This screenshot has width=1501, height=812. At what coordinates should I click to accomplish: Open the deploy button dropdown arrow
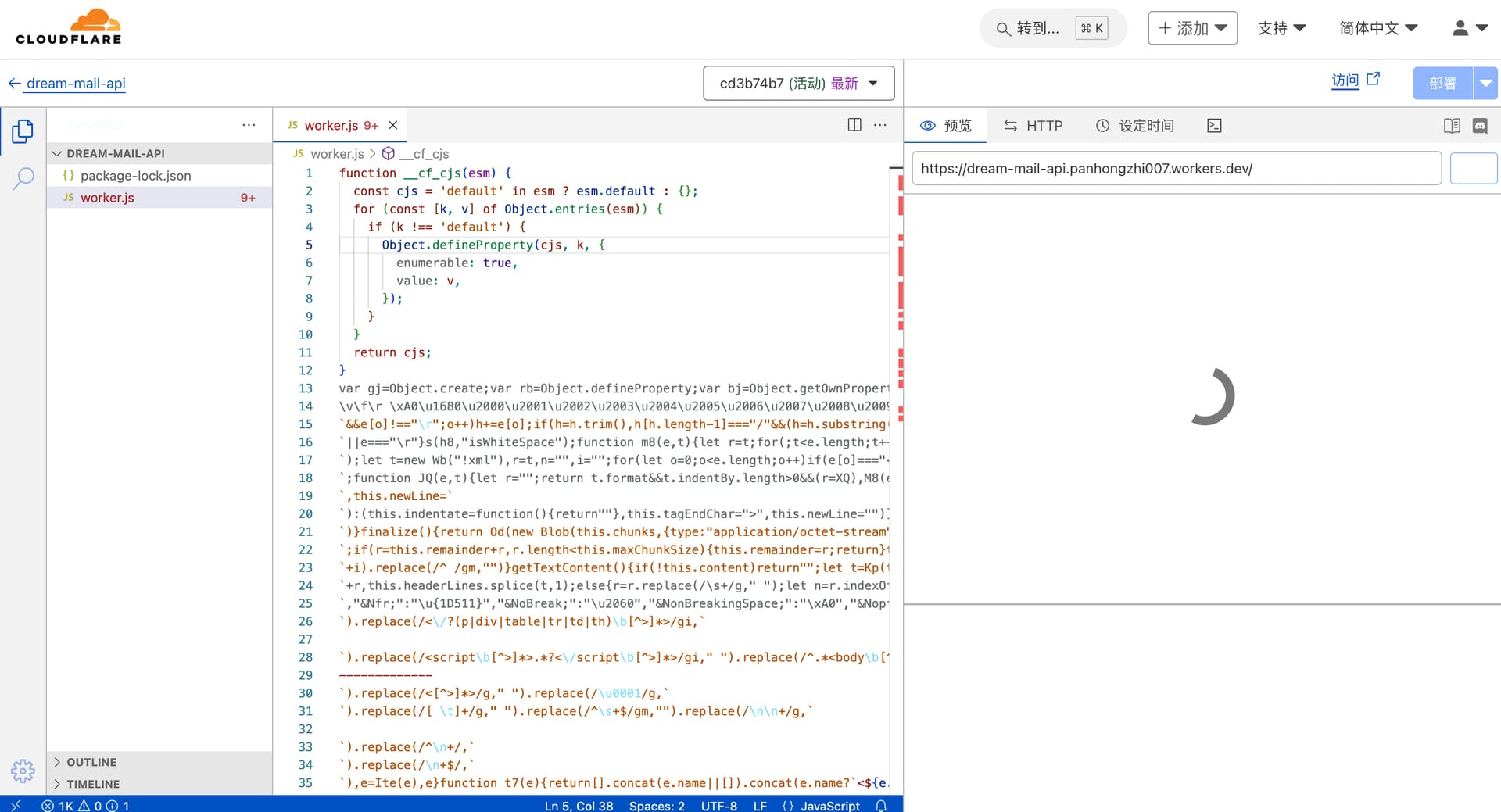pyautogui.click(x=1485, y=83)
